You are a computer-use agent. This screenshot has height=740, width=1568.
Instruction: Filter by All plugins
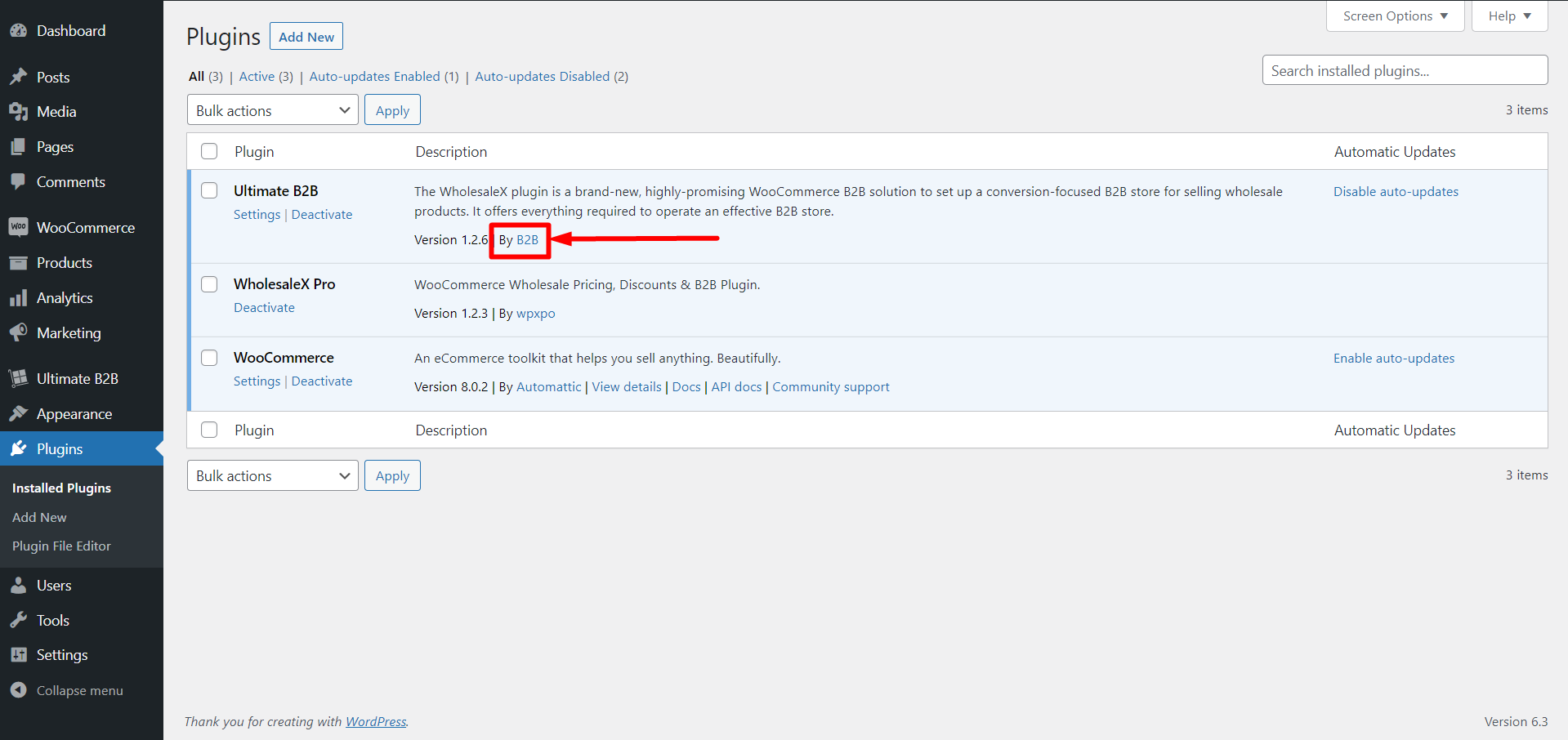point(196,76)
